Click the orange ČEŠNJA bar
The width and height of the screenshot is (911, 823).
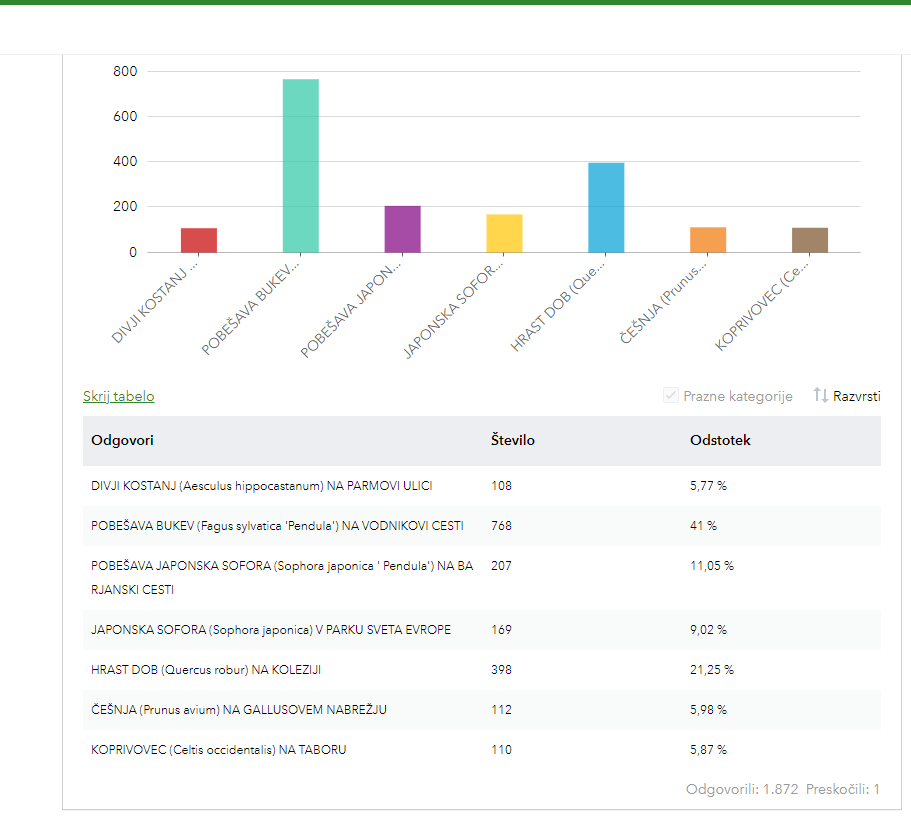pos(708,240)
